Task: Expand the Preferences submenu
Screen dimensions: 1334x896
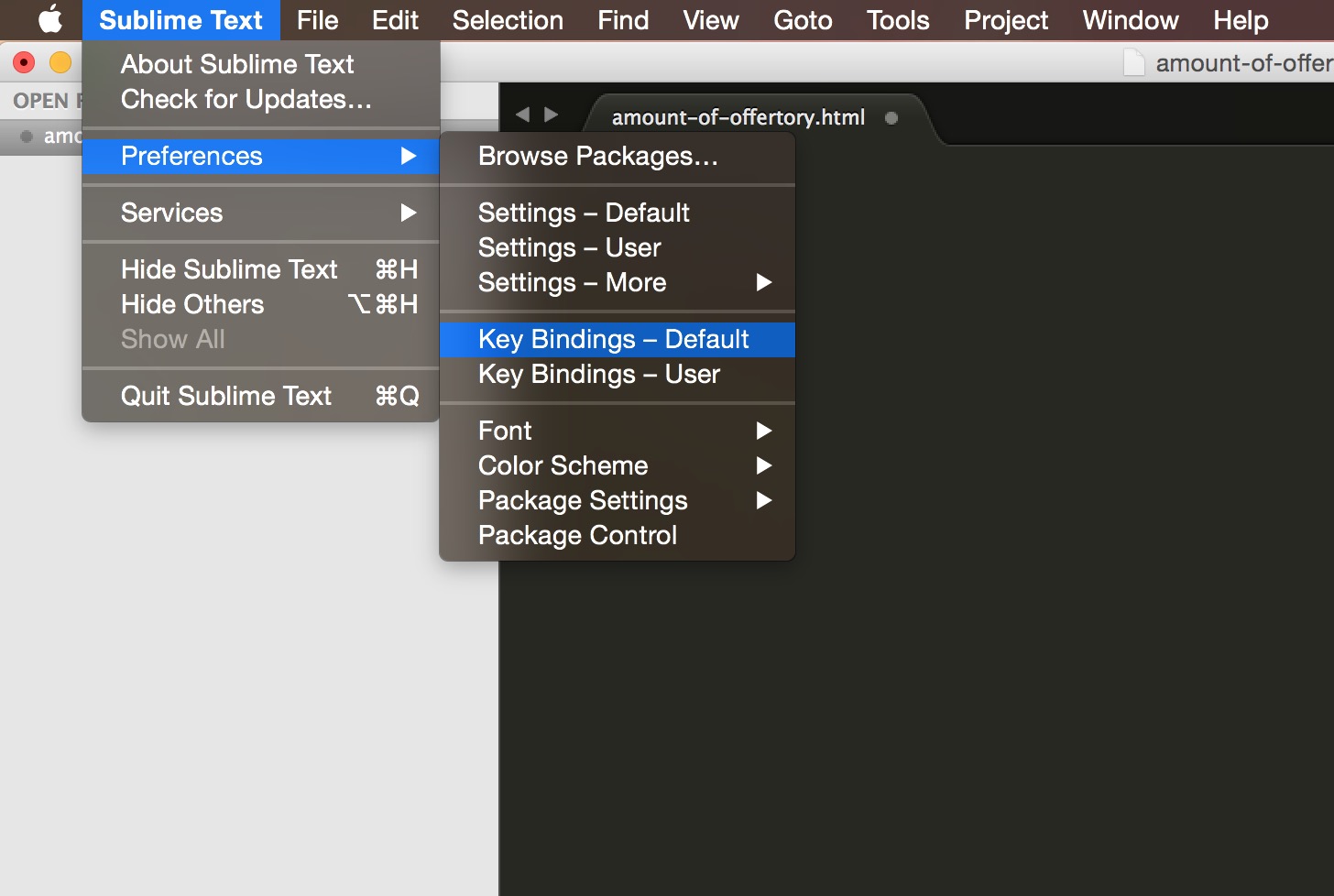Action: pyautogui.click(x=261, y=156)
